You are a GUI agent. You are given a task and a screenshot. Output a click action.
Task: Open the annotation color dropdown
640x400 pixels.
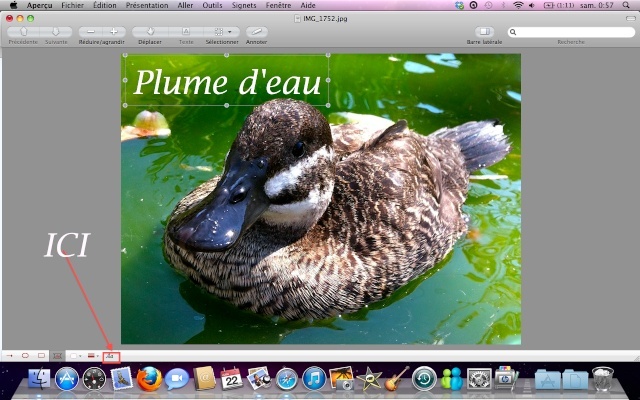pyautogui.click(x=75, y=356)
